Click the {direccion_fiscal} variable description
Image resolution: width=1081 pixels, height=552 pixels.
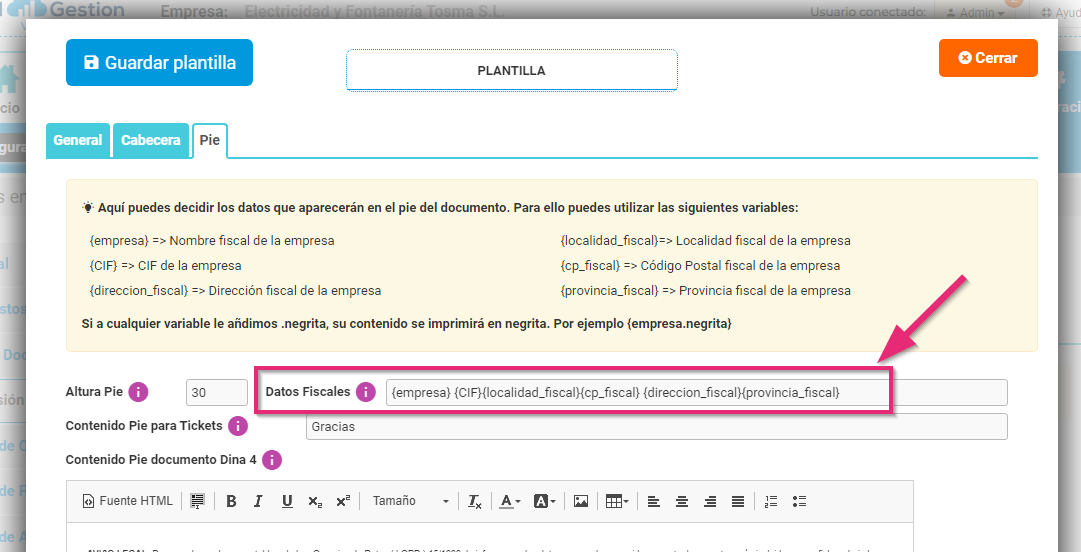(235, 290)
